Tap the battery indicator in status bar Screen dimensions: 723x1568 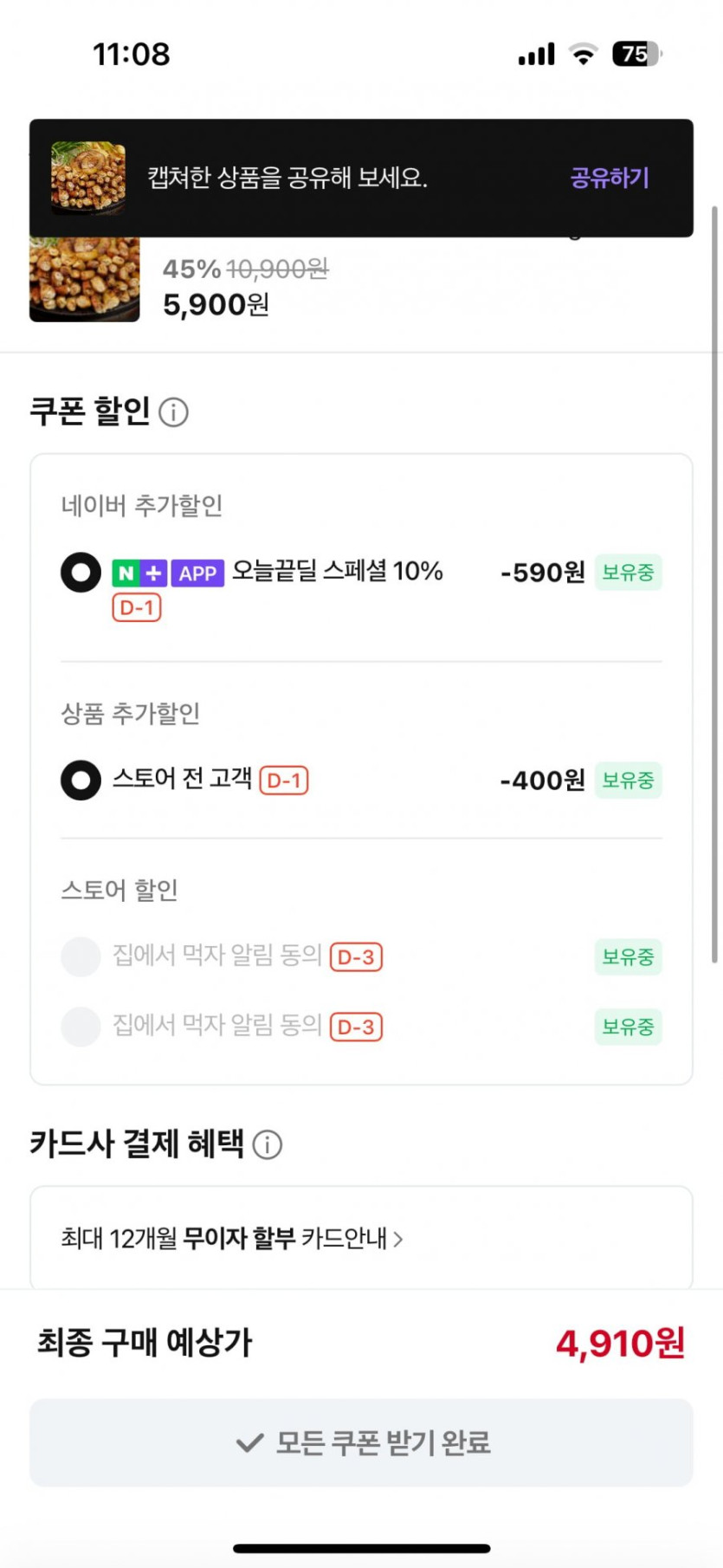(x=636, y=55)
